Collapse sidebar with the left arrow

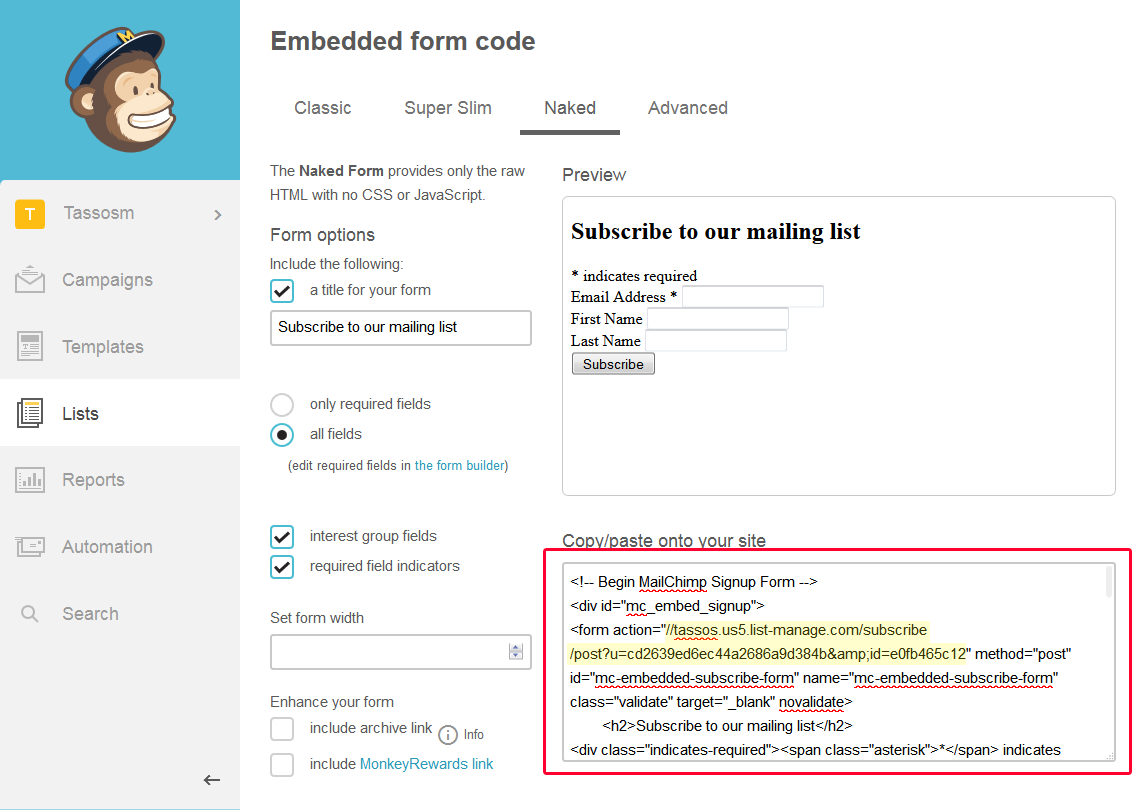coord(211,780)
